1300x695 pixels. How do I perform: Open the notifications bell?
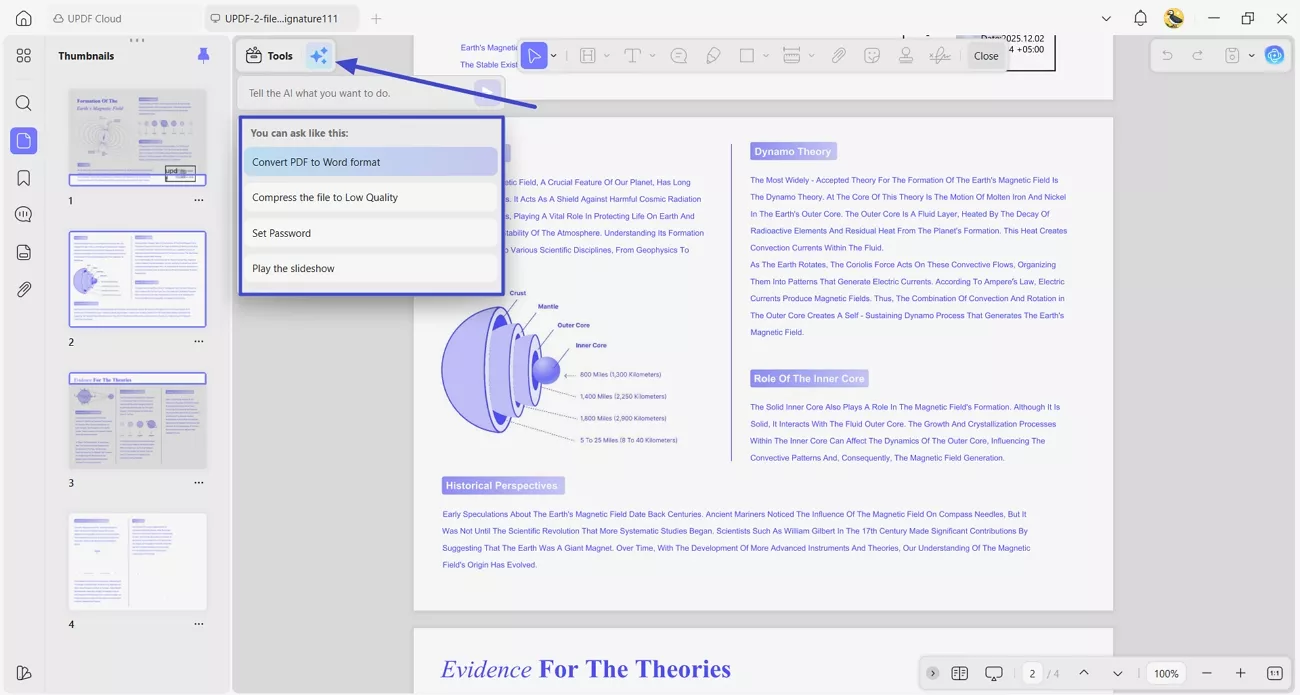tap(1140, 18)
